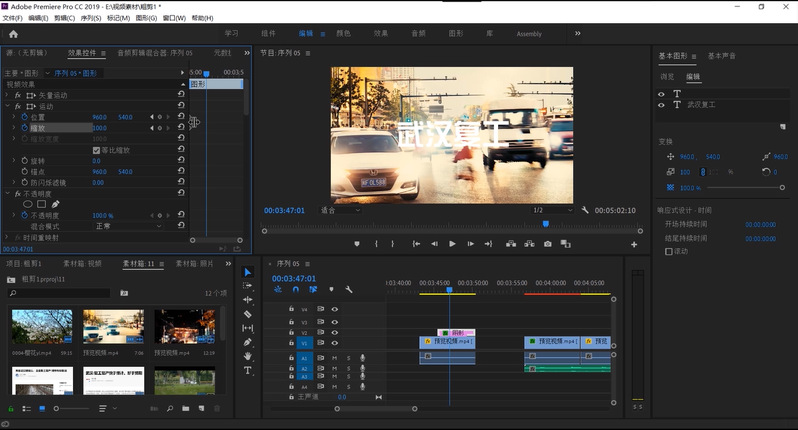Hide the 武汉复工 text layer eye
The image size is (798, 430).
pyautogui.click(x=662, y=104)
